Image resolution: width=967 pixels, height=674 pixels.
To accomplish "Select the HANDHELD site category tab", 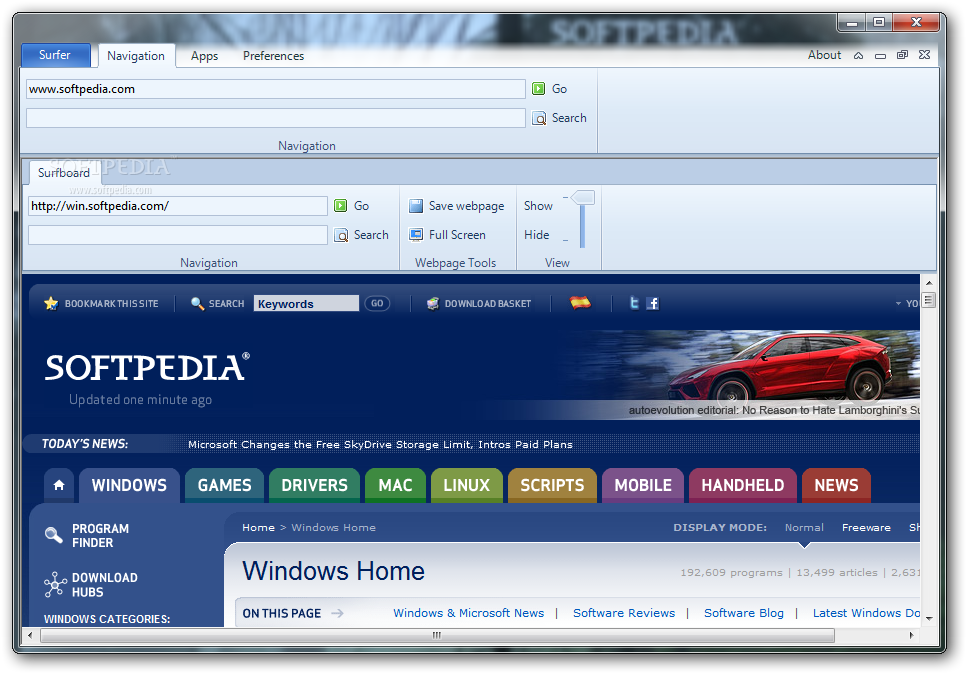I will point(743,485).
